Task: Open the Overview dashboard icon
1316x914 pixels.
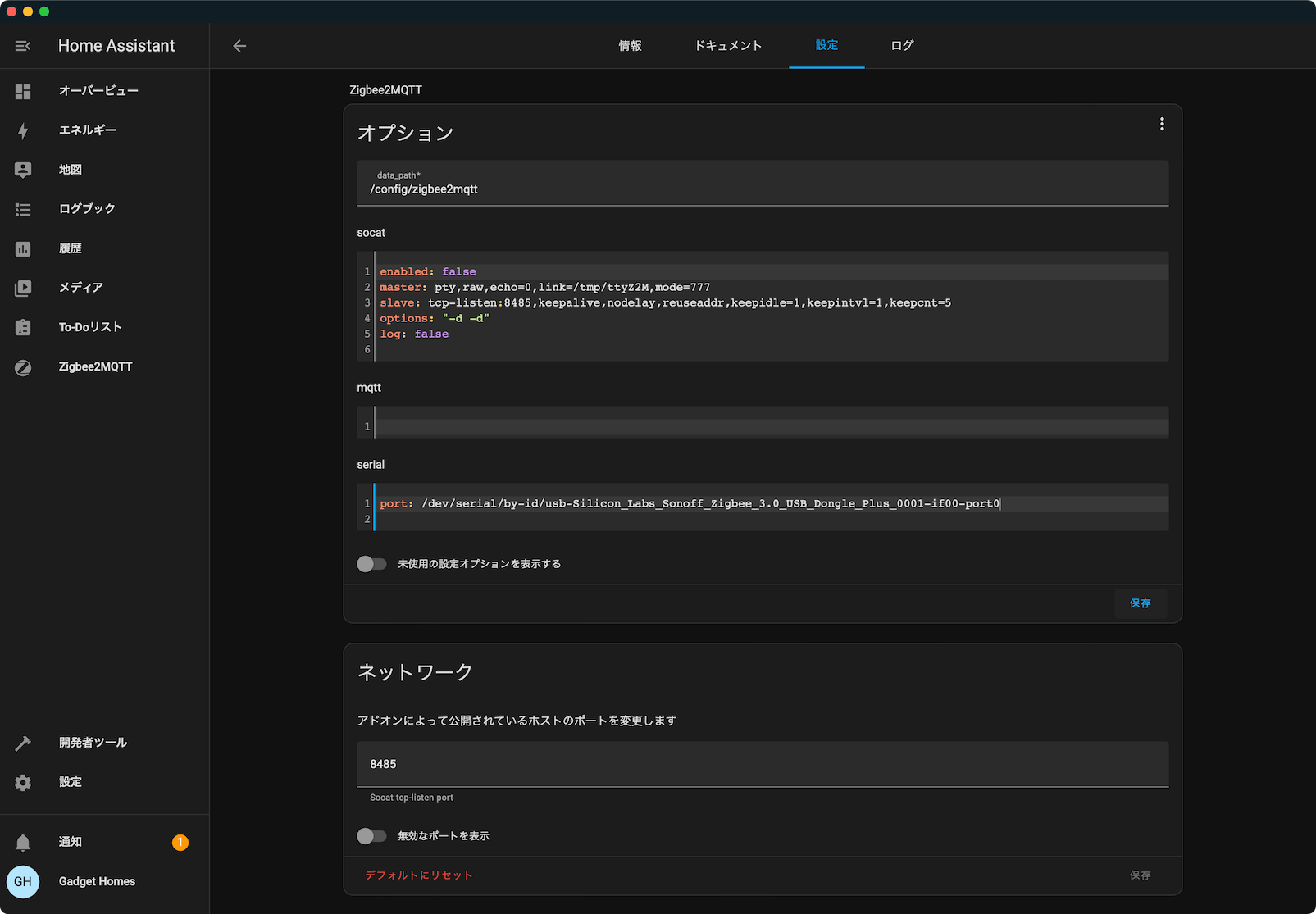Action: 23,91
